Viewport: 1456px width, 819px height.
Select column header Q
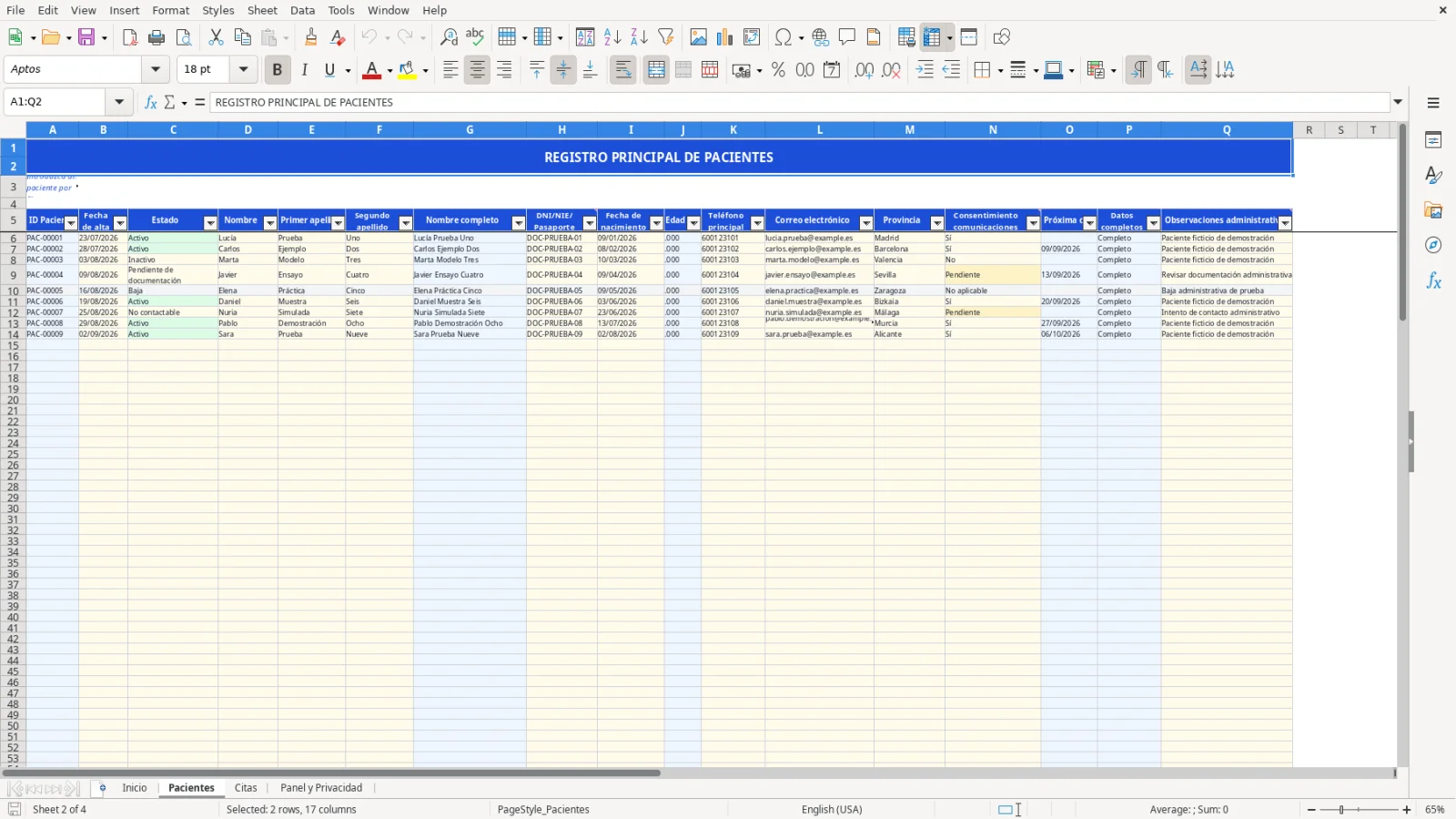tap(1227, 130)
